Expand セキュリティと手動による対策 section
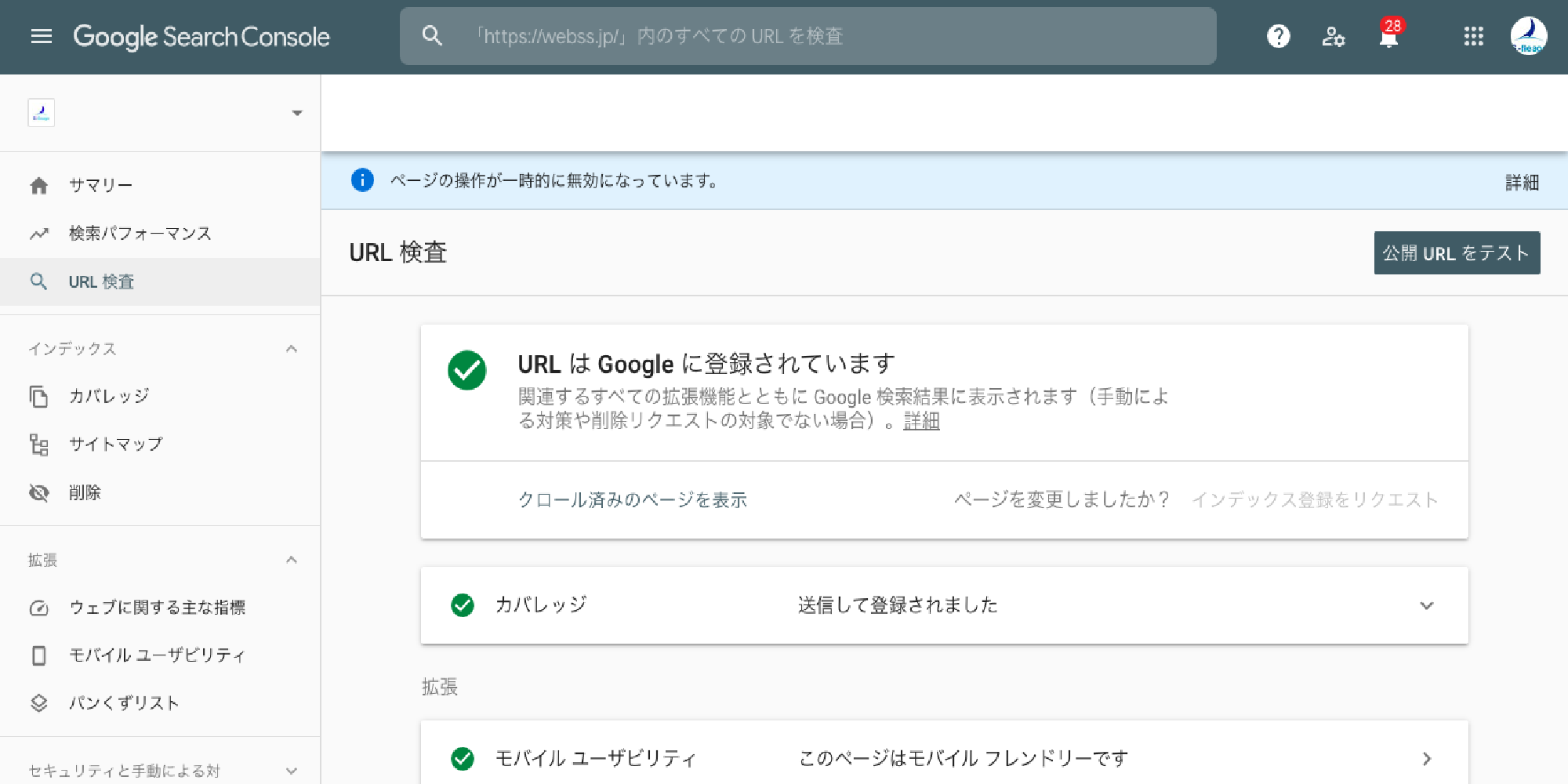The width and height of the screenshot is (1568, 784). 292,771
